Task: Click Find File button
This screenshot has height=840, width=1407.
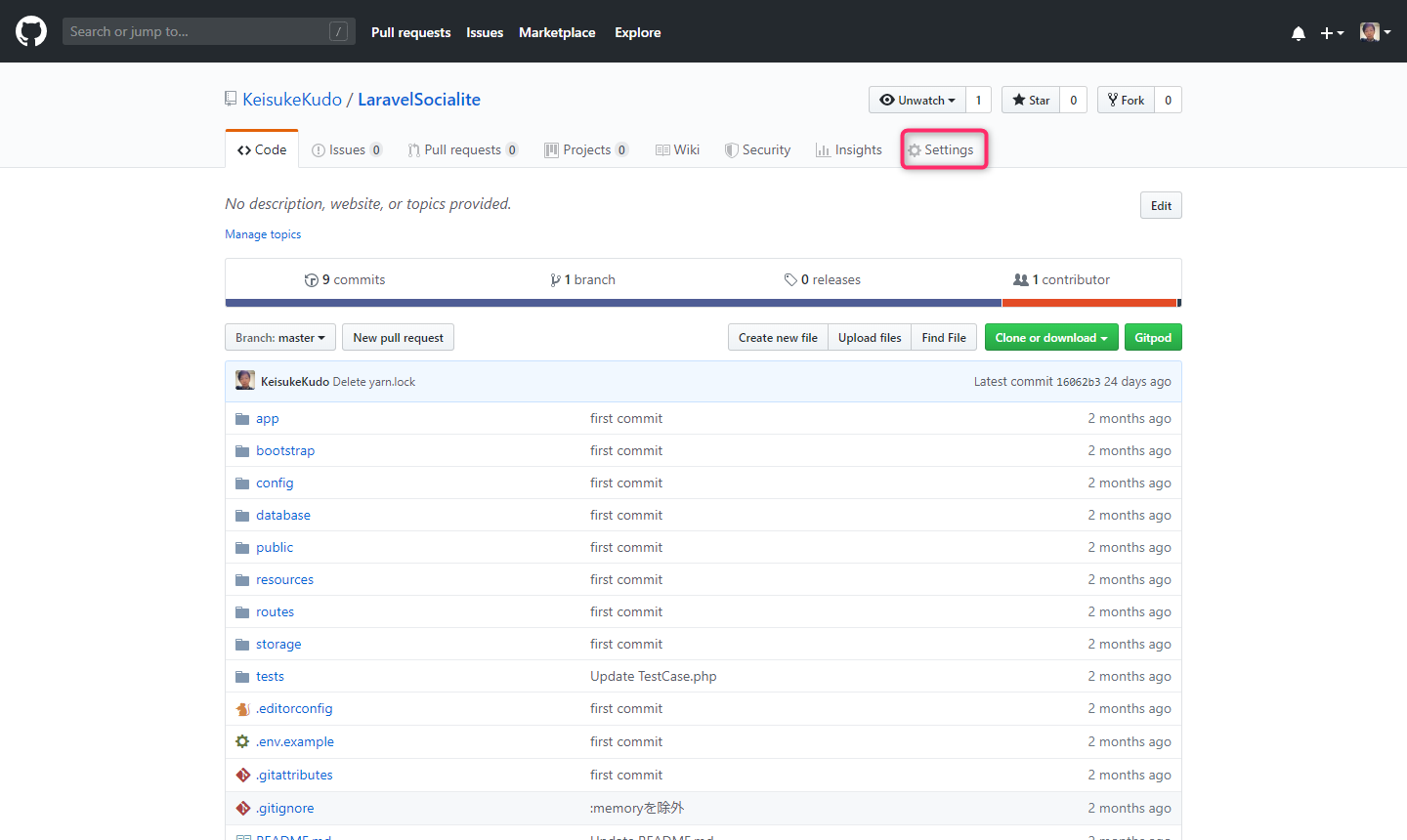Action: point(944,337)
